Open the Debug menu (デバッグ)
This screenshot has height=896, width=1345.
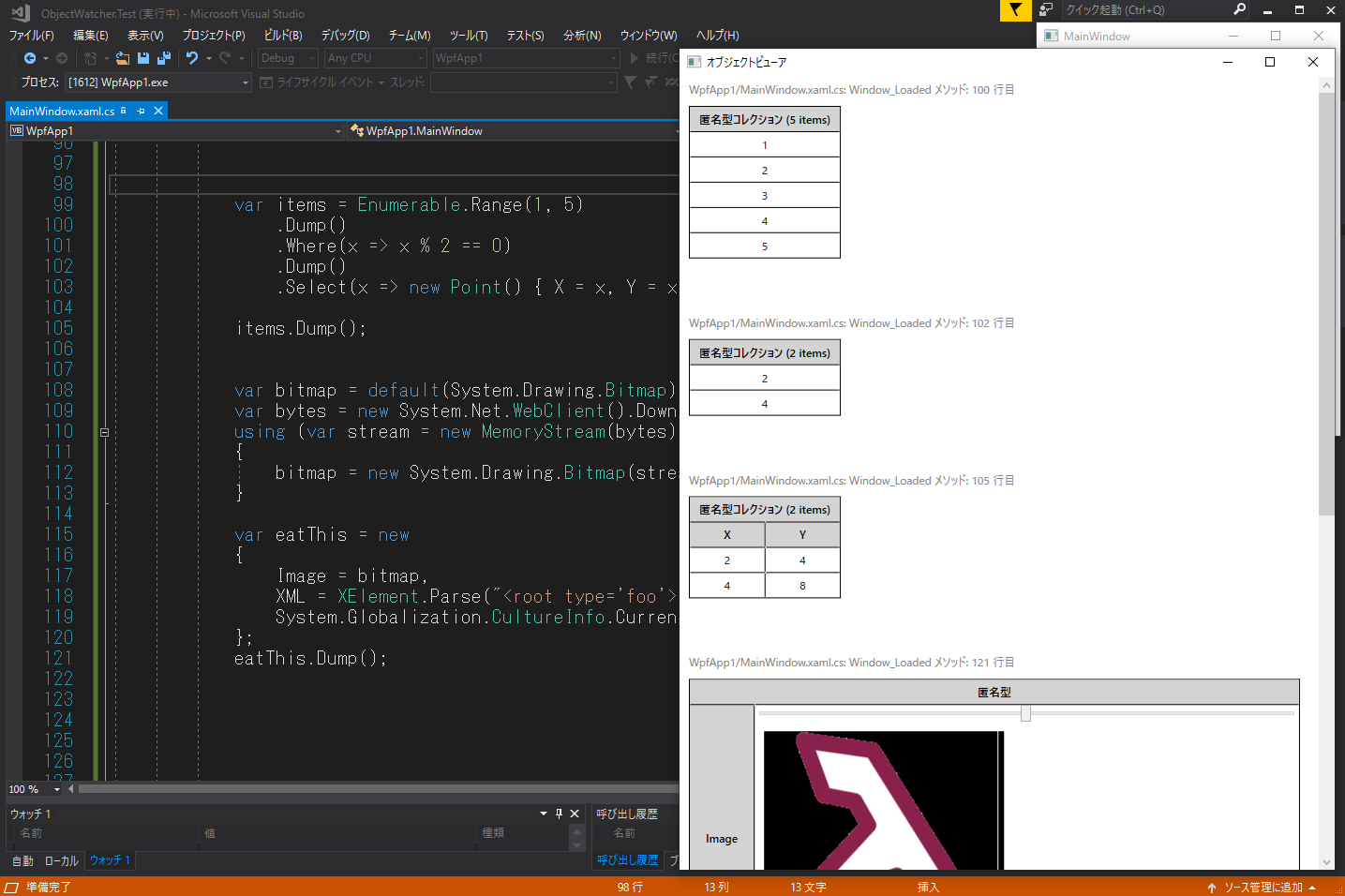click(x=345, y=36)
